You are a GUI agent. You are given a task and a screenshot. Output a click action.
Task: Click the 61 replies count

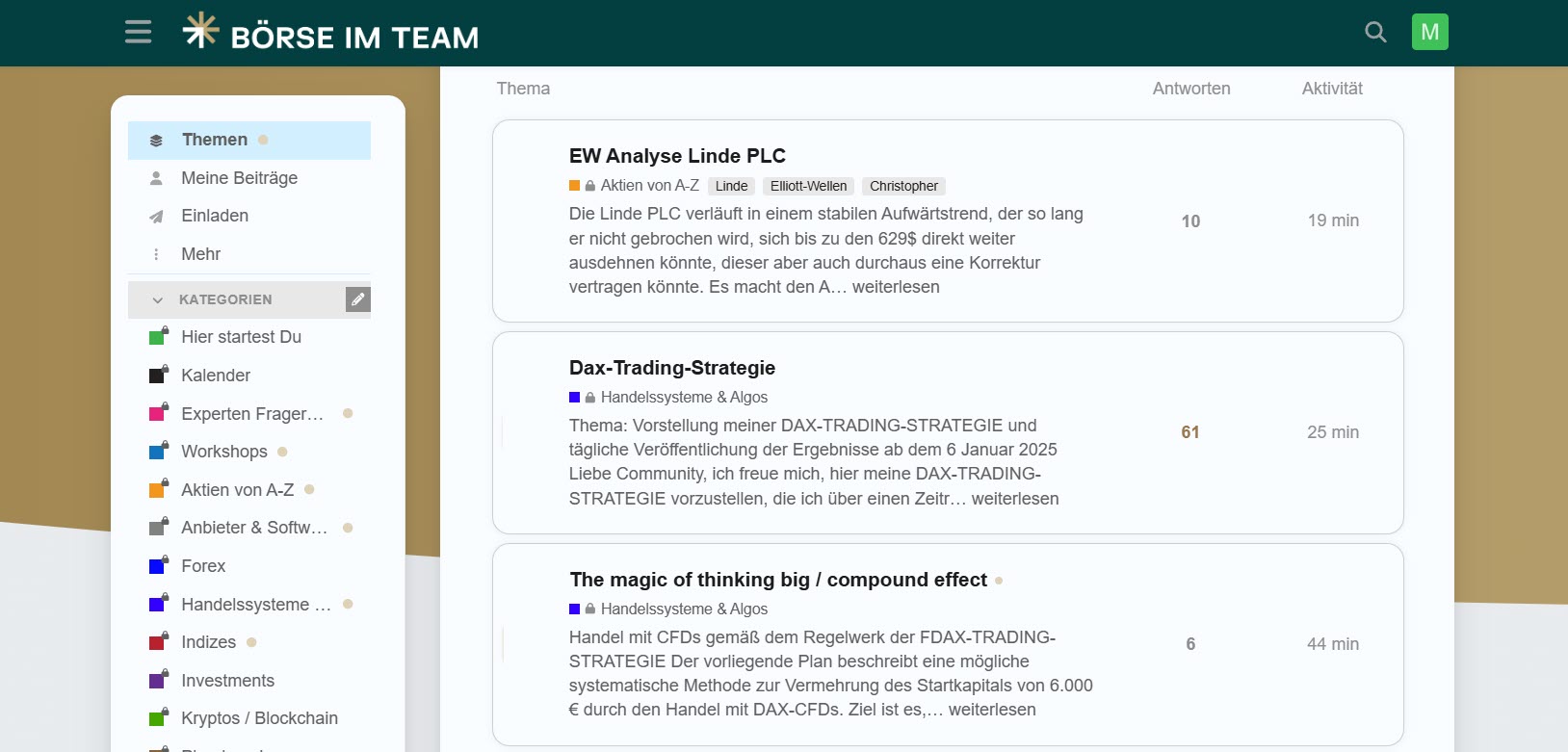coord(1190,432)
